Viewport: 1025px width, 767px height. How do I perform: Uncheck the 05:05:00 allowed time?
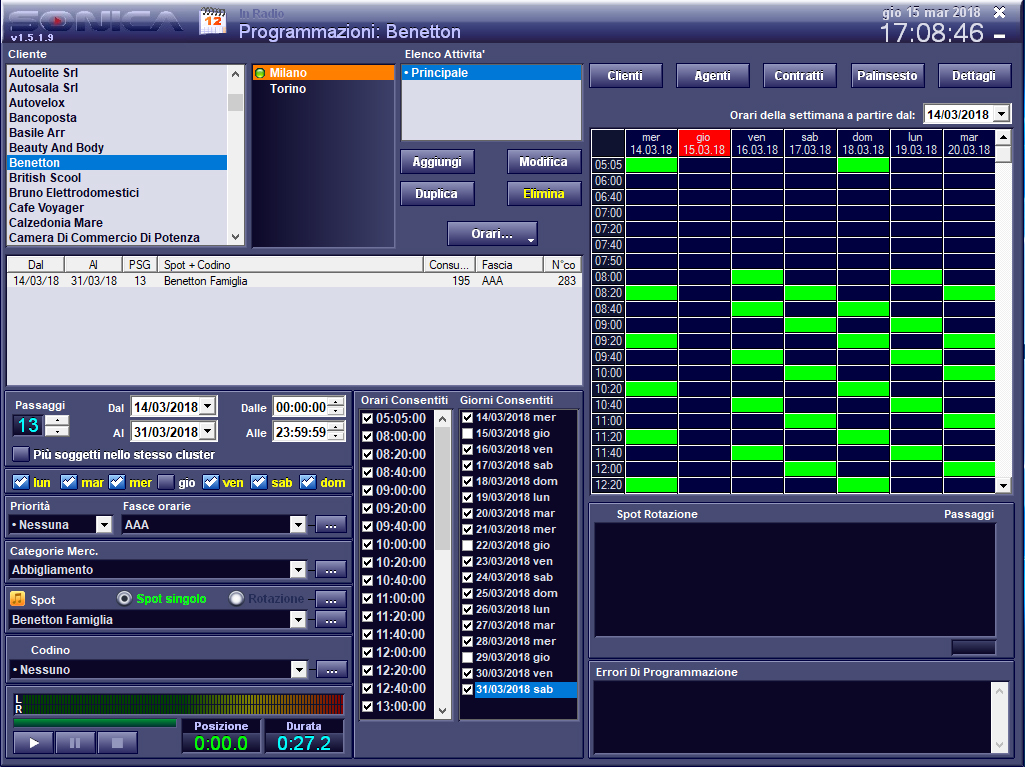[367, 418]
